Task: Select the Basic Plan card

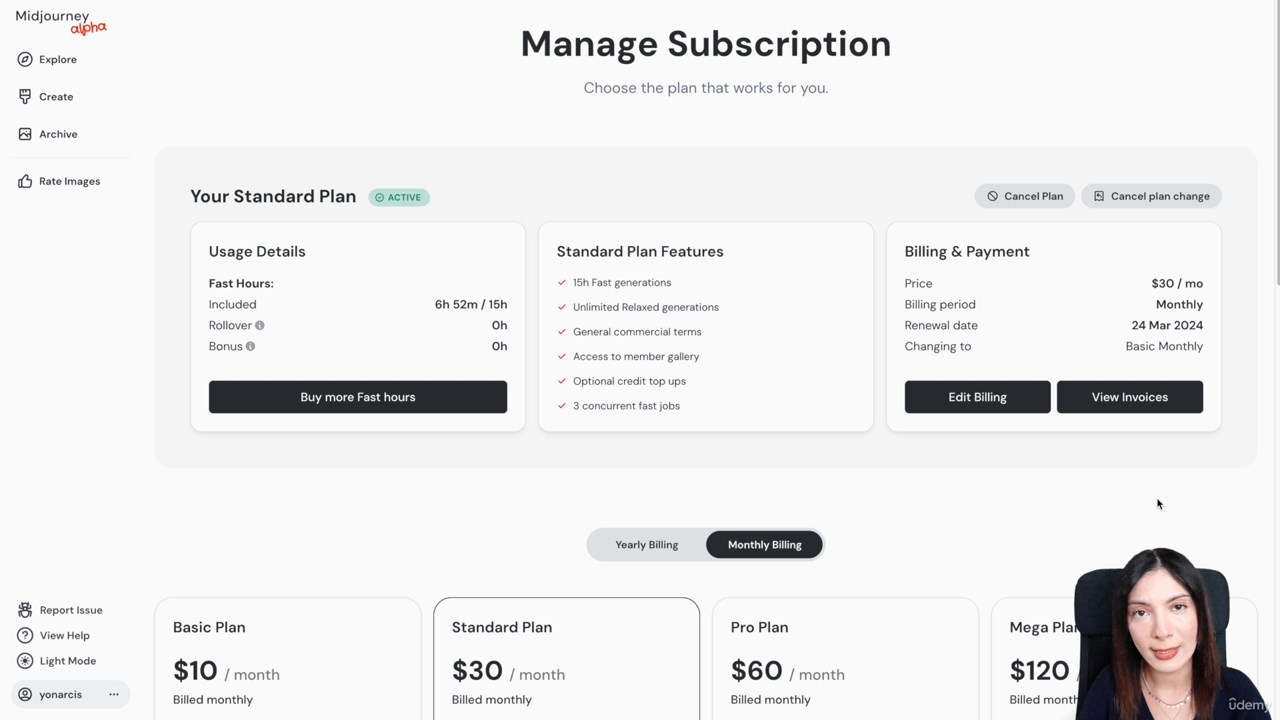Action: (x=288, y=659)
